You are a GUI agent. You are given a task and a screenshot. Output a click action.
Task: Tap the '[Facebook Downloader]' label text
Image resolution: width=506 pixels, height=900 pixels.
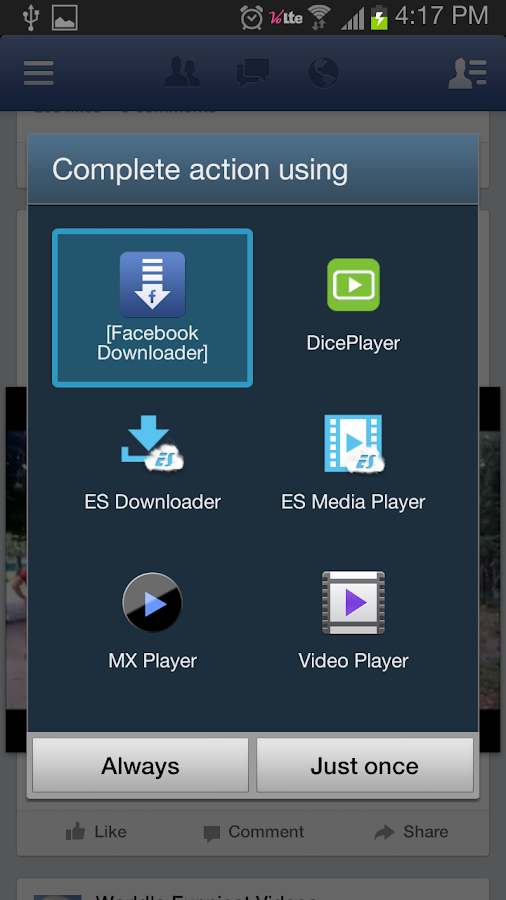pos(152,343)
